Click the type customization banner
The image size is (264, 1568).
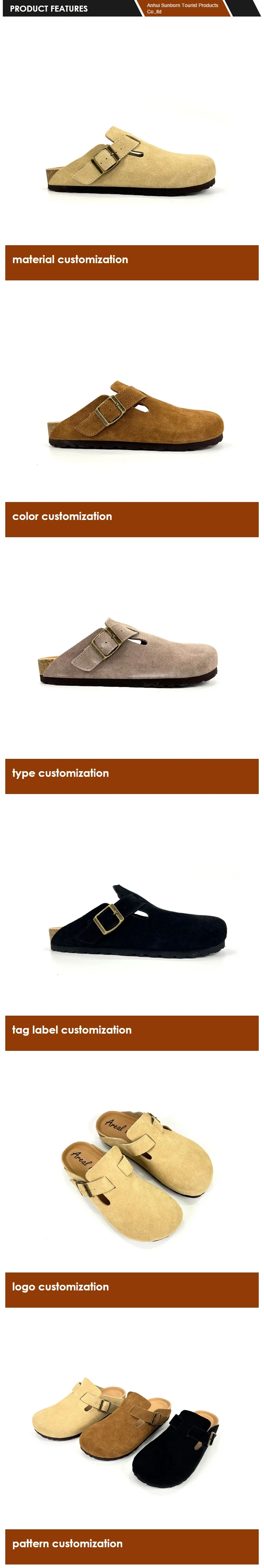pos(132,776)
